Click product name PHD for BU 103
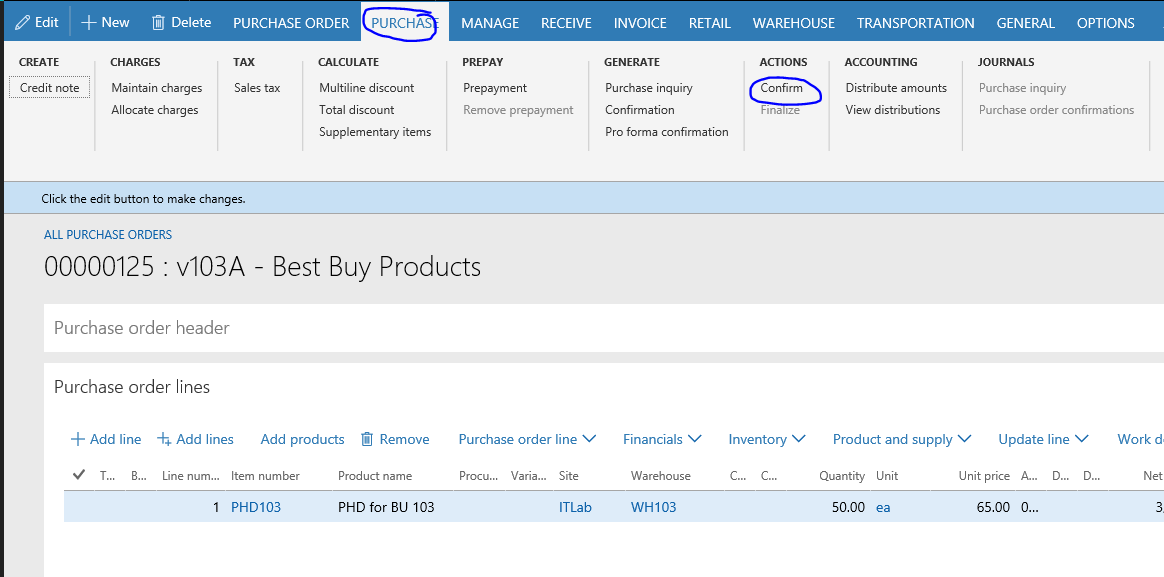1164x577 pixels. click(386, 508)
